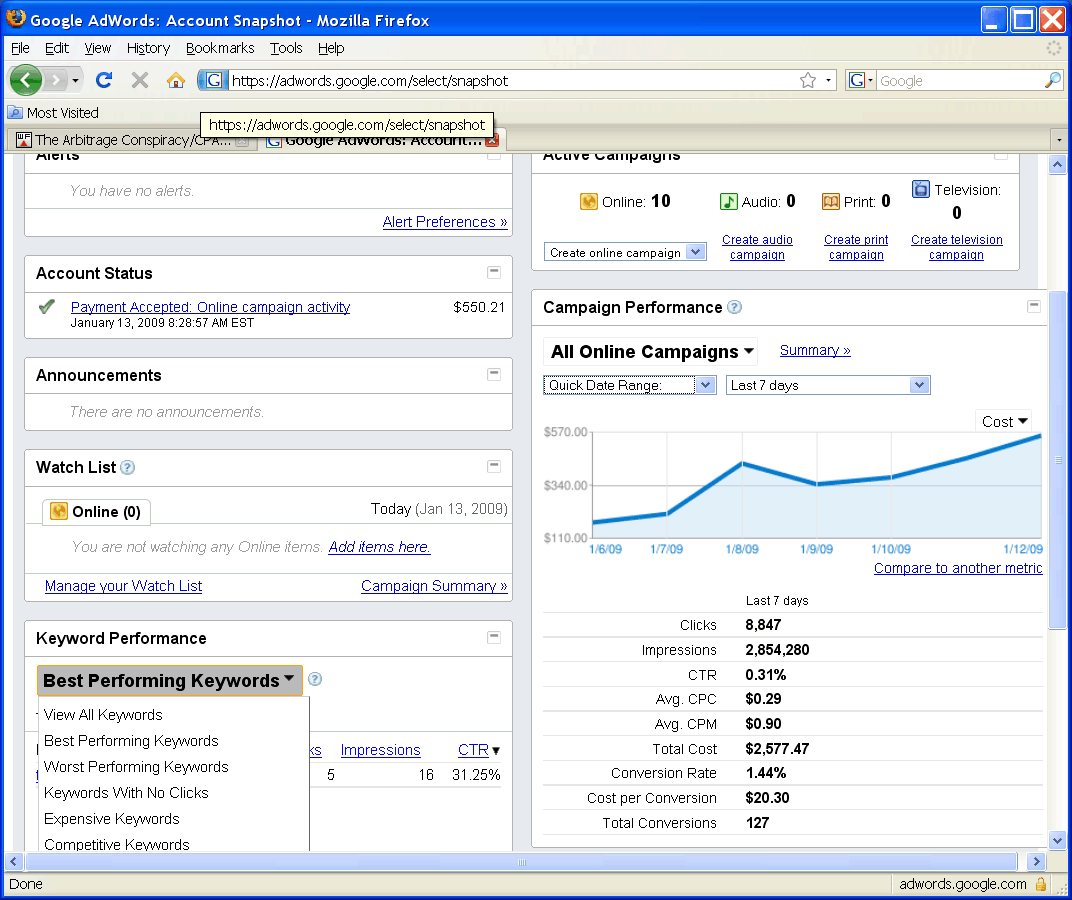The image size is (1072, 900).
Task: Choose Worst Performing Keywords option
Action: [136, 767]
